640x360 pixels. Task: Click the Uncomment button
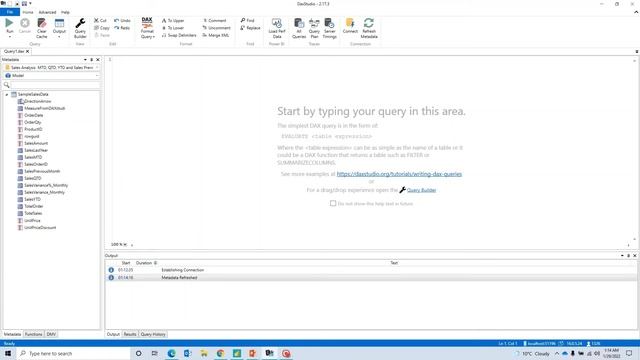point(217,28)
